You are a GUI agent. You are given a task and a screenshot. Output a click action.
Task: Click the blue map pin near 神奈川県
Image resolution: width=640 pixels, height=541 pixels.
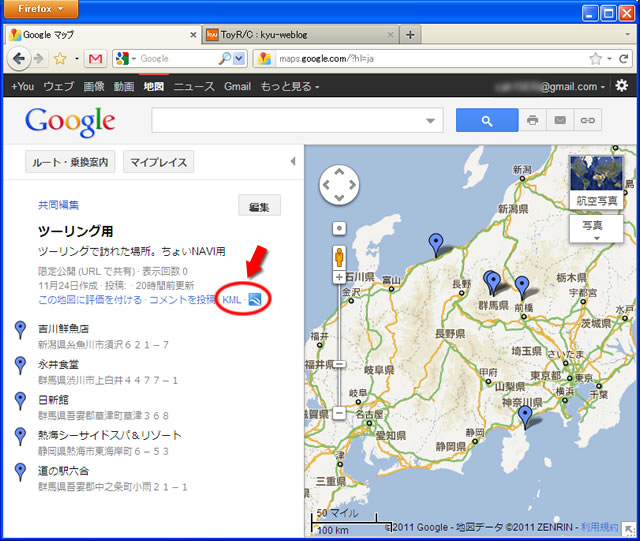[525, 417]
